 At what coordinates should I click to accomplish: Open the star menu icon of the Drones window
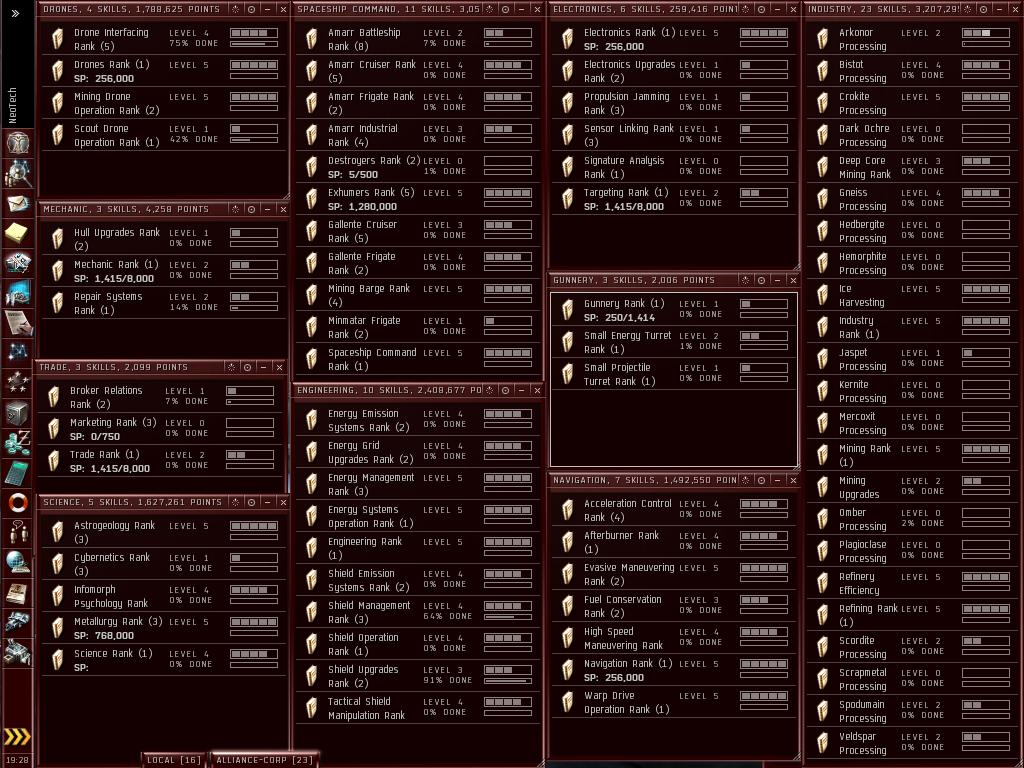pyautogui.click(x=236, y=9)
